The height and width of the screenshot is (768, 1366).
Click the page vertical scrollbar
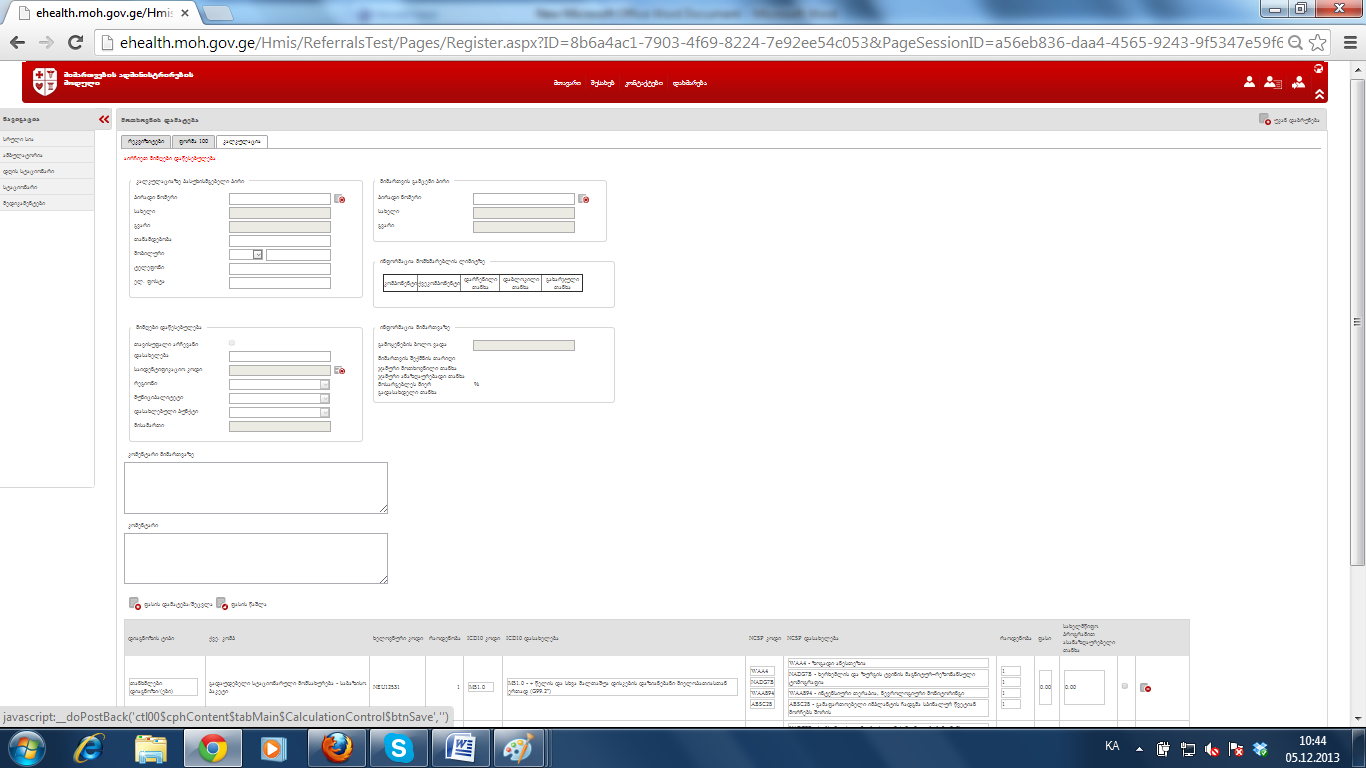click(1357, 300)
